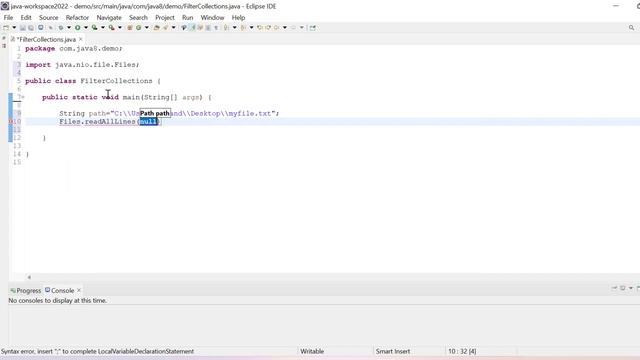Click the New Java Class icon
640x360 pixels.
pos(138,28)
